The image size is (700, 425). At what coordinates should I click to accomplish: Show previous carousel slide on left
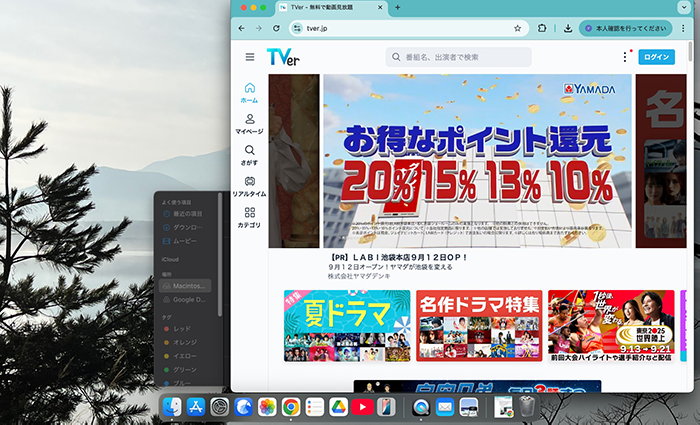click(x=294, y=161)
